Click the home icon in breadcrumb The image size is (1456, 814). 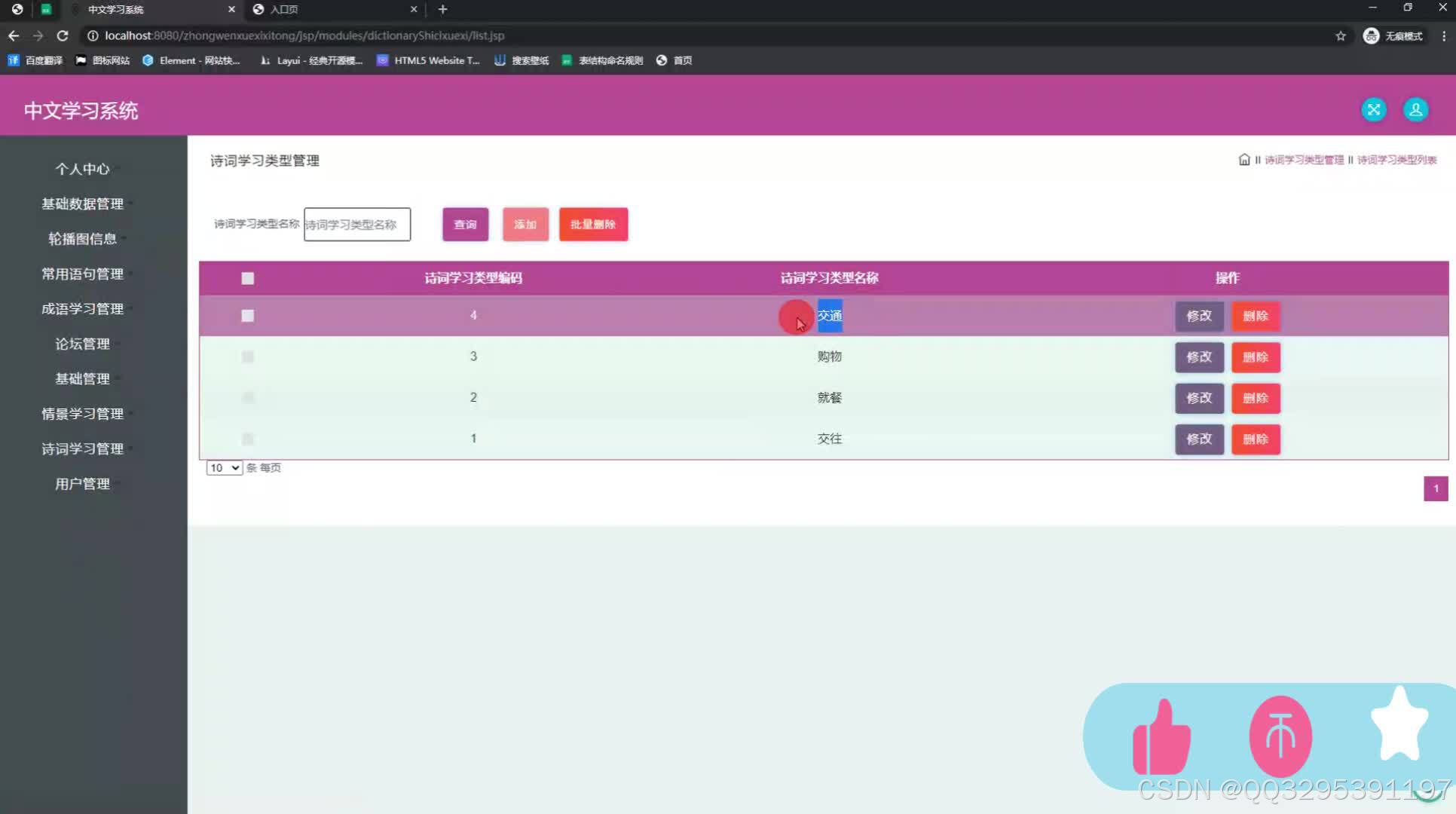click(x=1244, y=160)
